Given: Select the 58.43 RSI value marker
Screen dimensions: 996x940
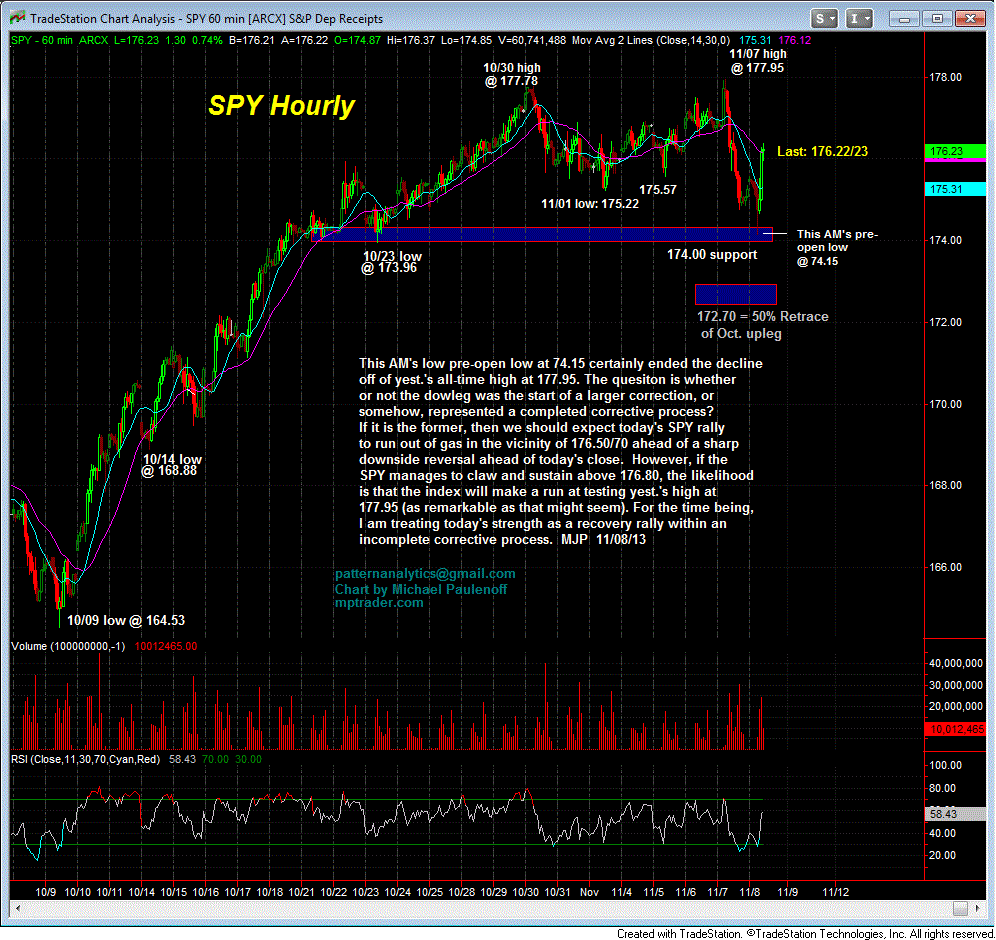Looking at the screenshot, I should click(955, 814).
